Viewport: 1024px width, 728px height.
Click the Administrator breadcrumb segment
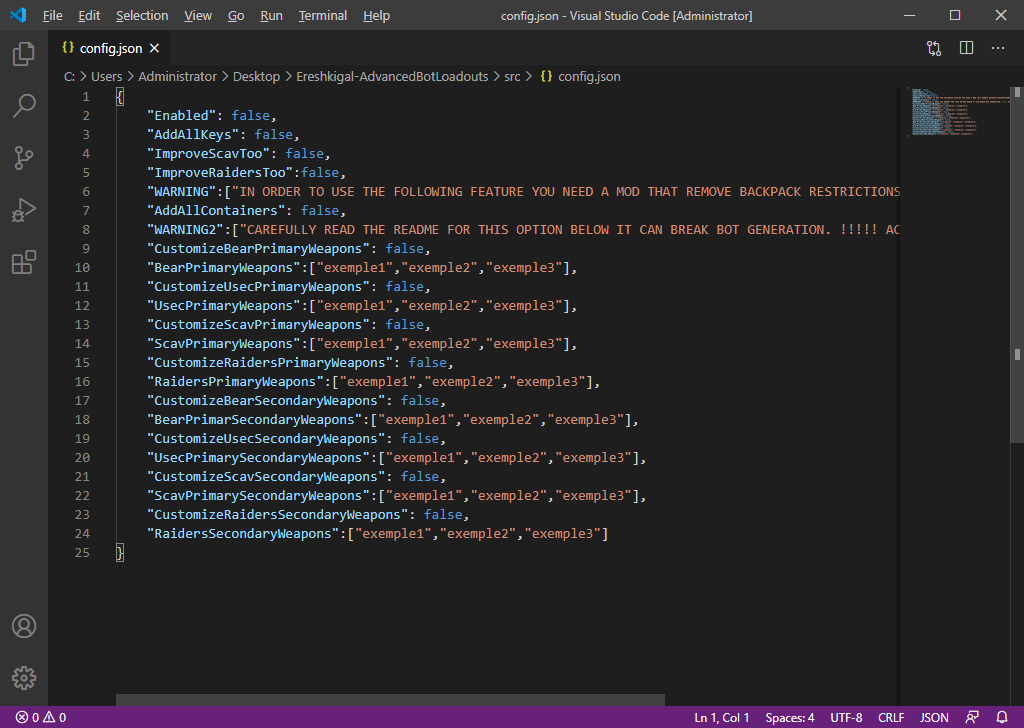pos(178,76)
